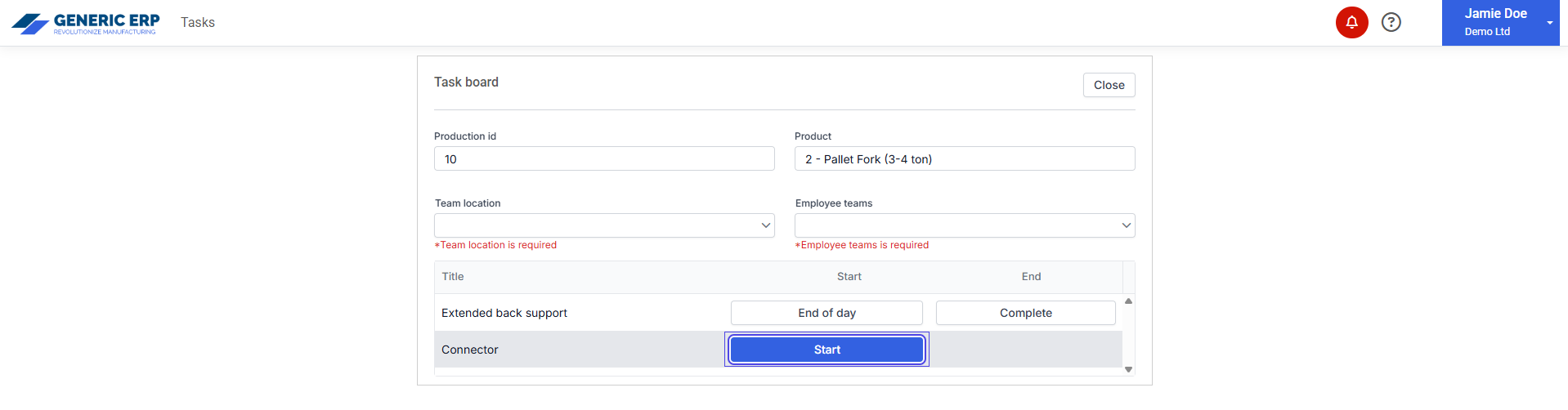Click the red notification bell icon
The height and width of the screenshot is (410, 1568).
[1351, 22]
